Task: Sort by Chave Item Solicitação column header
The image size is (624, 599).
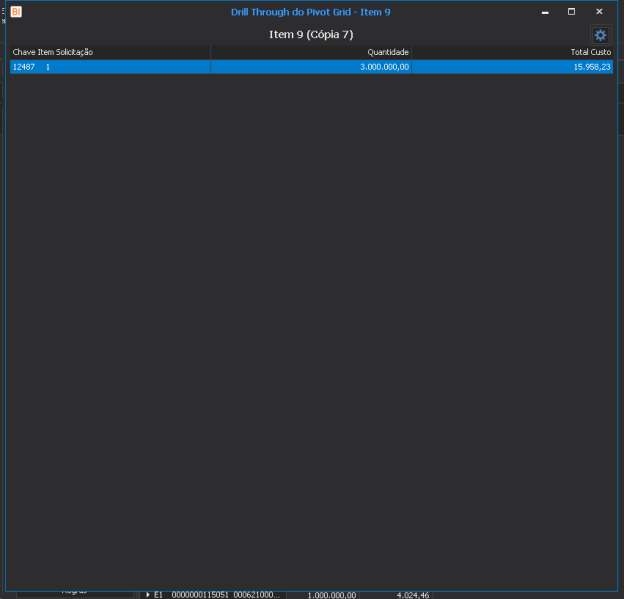Action: tap(110, 52)
